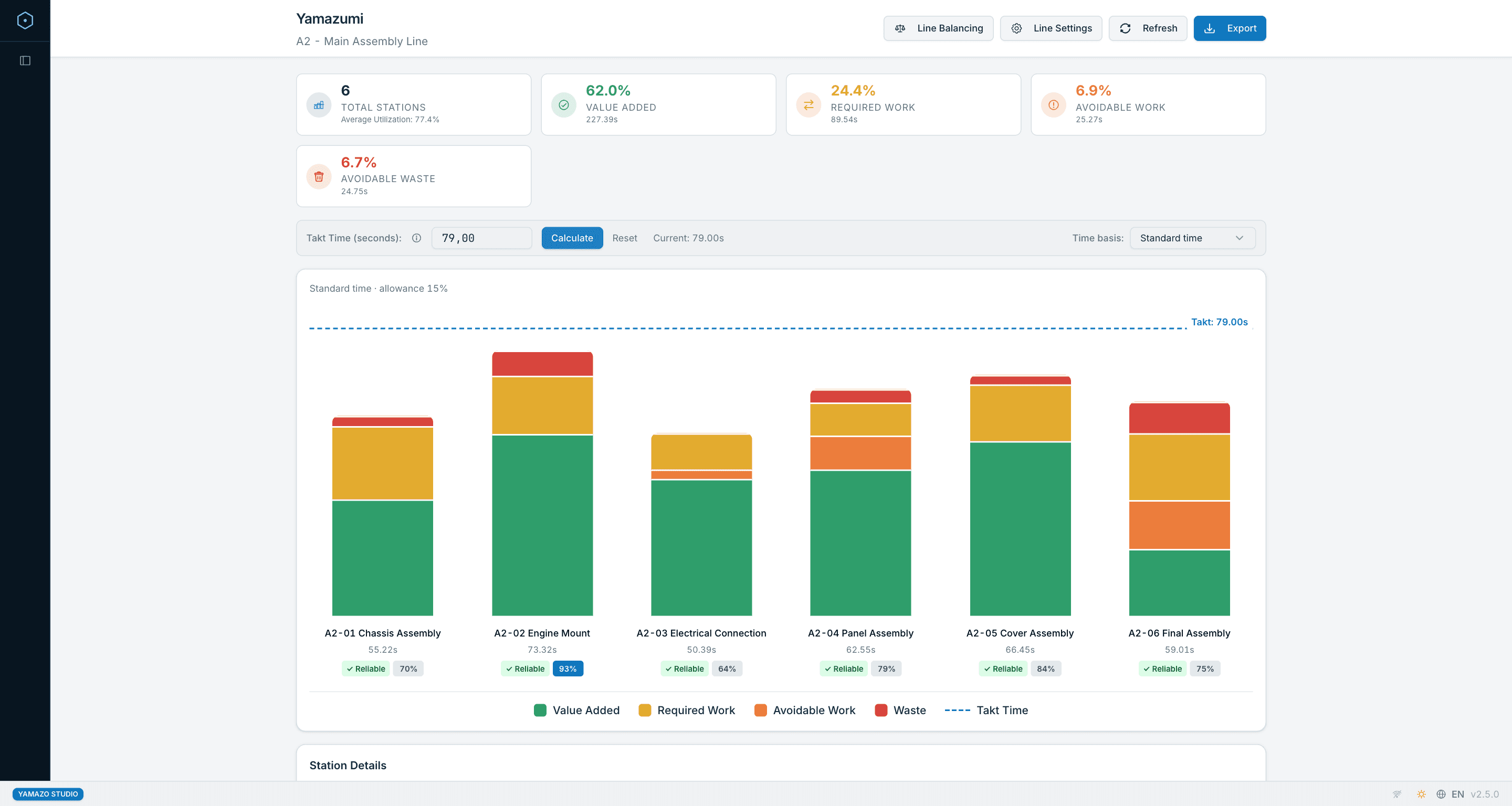The height and width of the screenshot is (806, 1512).
Task: Click the YAMAZO STUDIO status badge
Action: (48, 794)
